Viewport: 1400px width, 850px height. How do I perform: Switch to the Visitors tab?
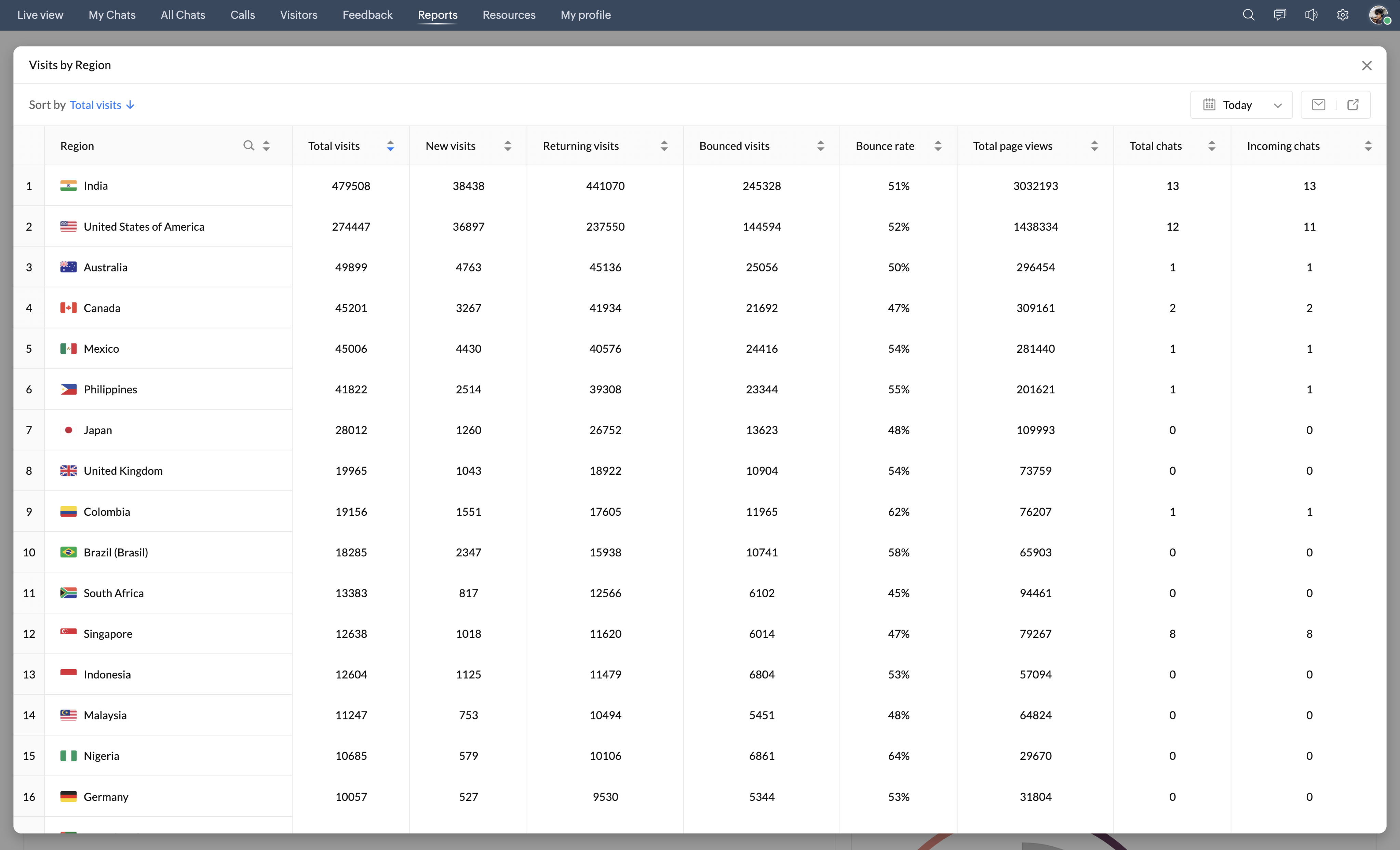pyautogui.click(x=298, y=15)
